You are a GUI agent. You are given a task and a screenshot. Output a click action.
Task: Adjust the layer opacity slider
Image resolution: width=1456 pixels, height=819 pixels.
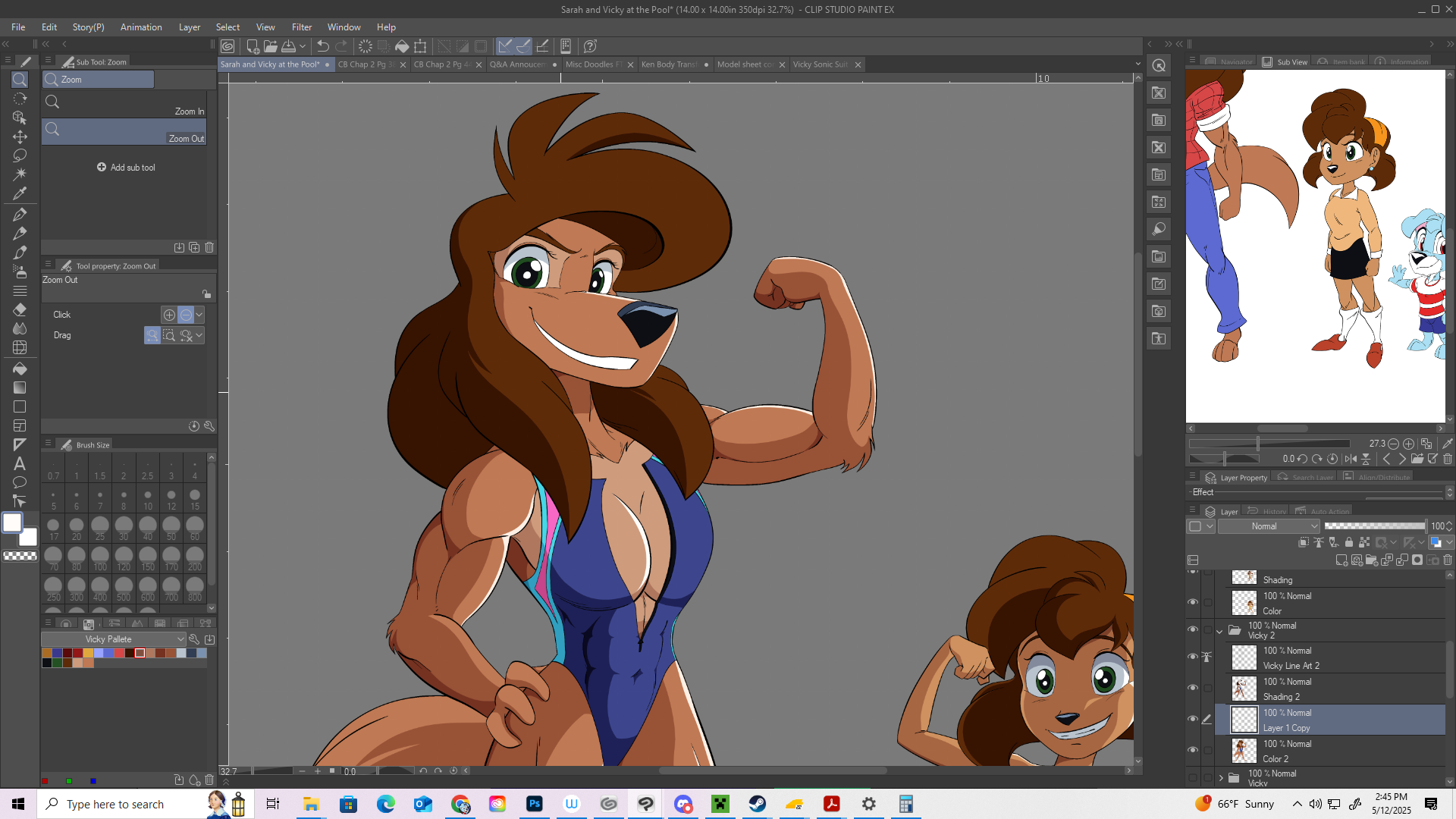[x=1374, y=526]
